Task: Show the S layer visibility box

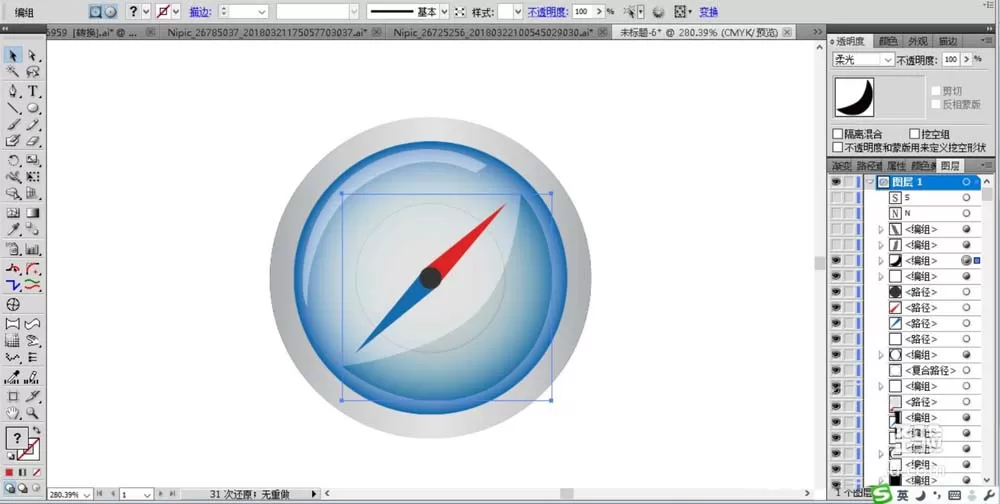Action: coord(835,198)
